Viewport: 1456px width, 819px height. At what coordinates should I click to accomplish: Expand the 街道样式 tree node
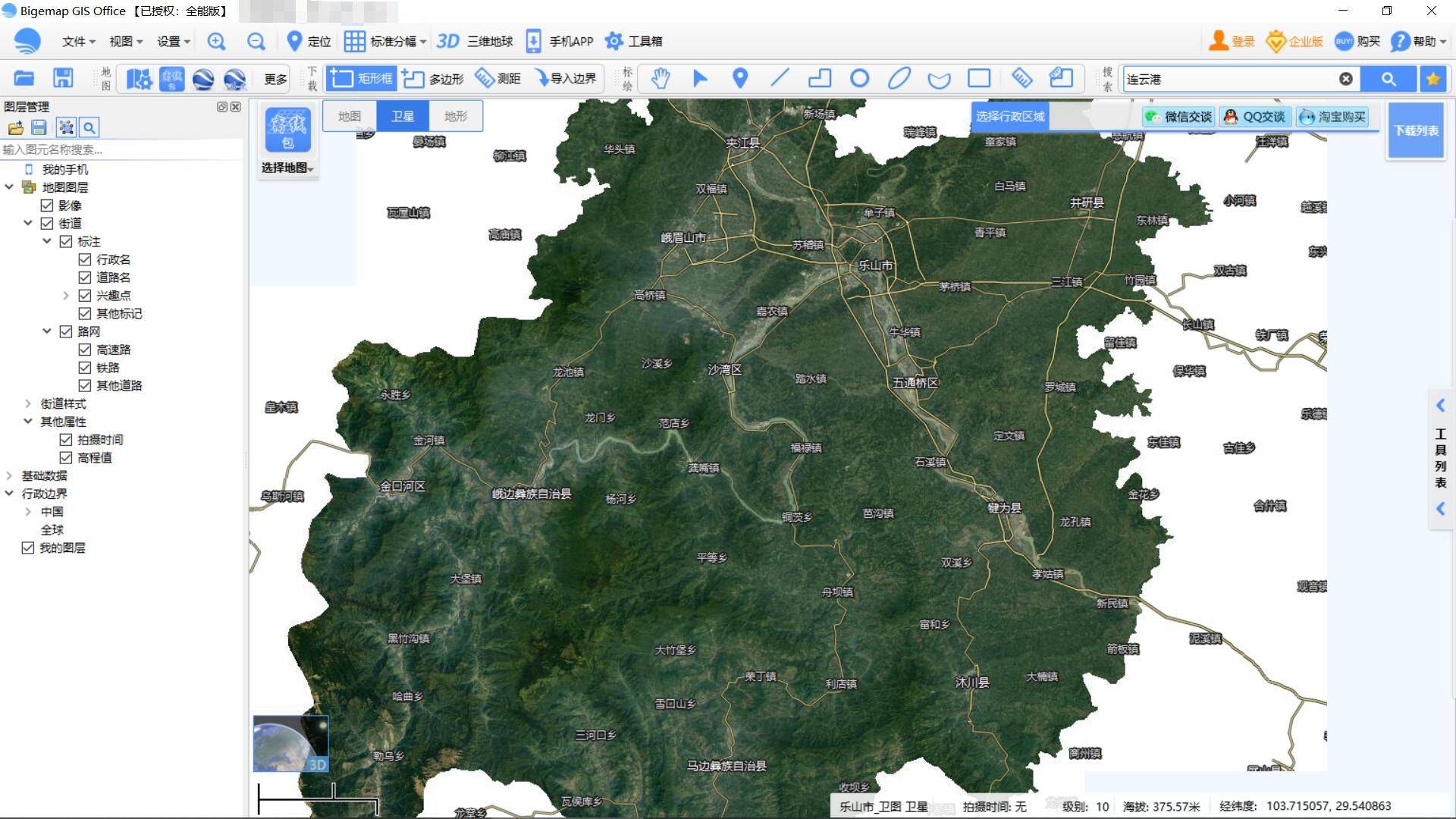pyautogui.click(x=28, y=404)
